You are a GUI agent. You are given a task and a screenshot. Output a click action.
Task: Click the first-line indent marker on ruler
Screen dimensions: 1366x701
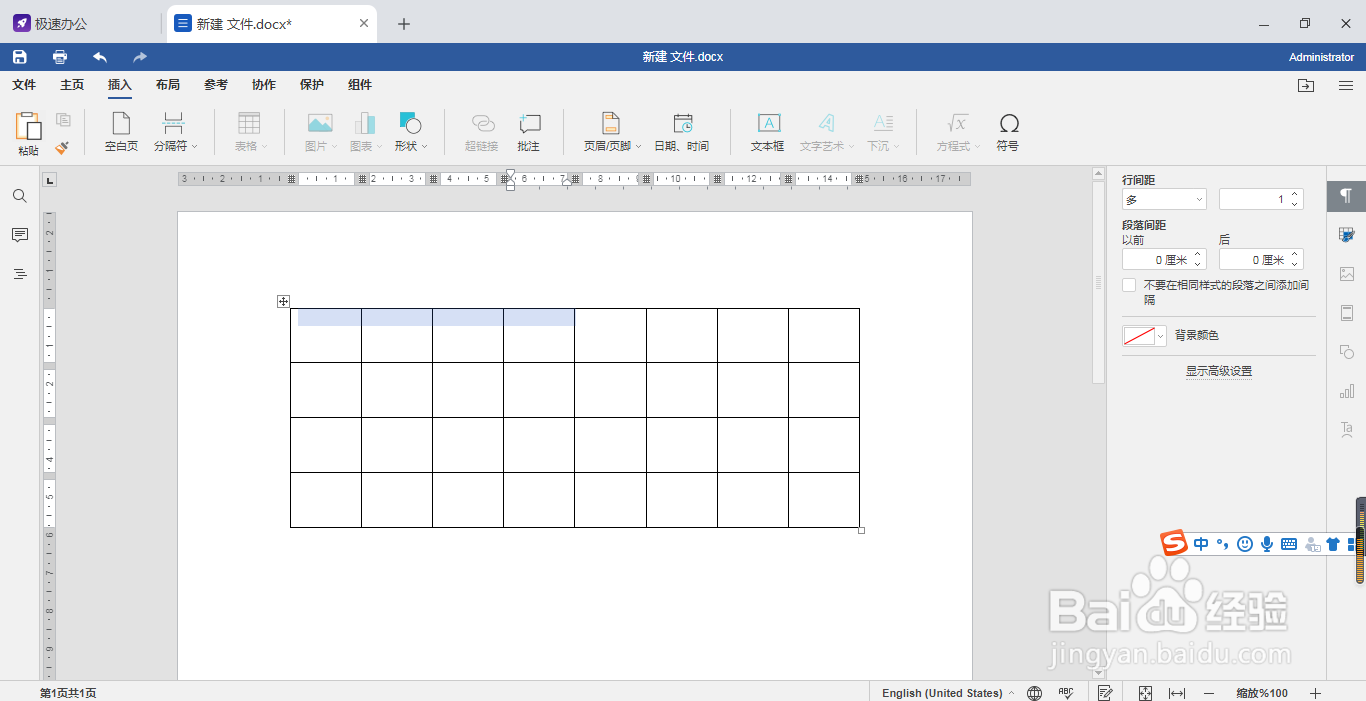510,173
